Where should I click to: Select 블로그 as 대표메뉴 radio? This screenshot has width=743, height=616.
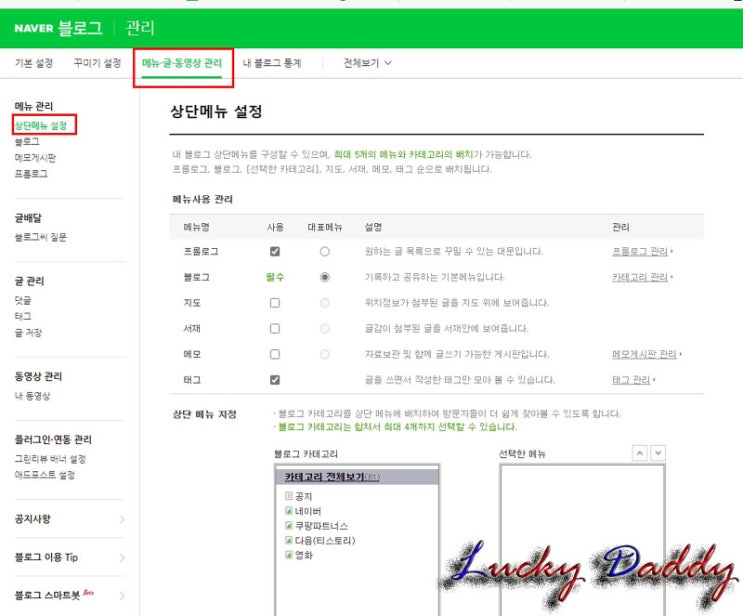[325, 277]
